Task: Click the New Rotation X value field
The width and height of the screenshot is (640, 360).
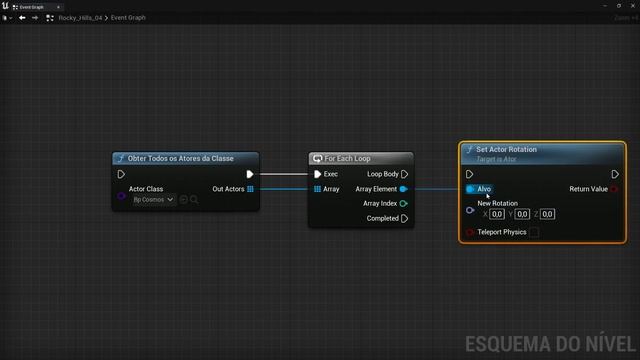Action: point(497,214)
